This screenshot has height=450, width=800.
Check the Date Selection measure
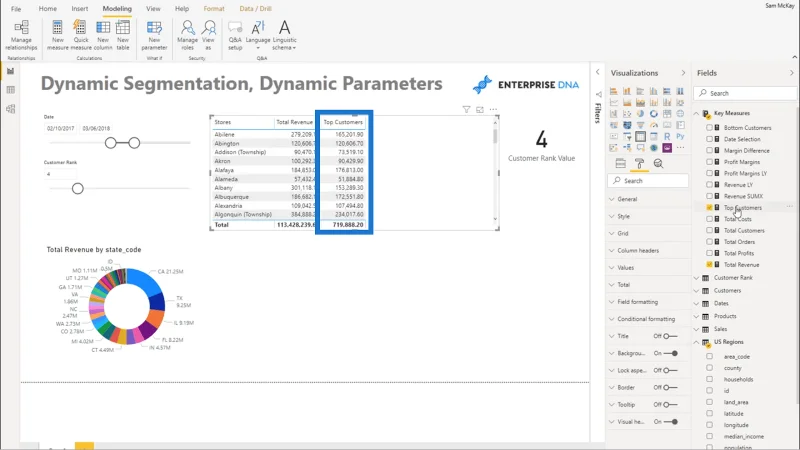[709, 139]
